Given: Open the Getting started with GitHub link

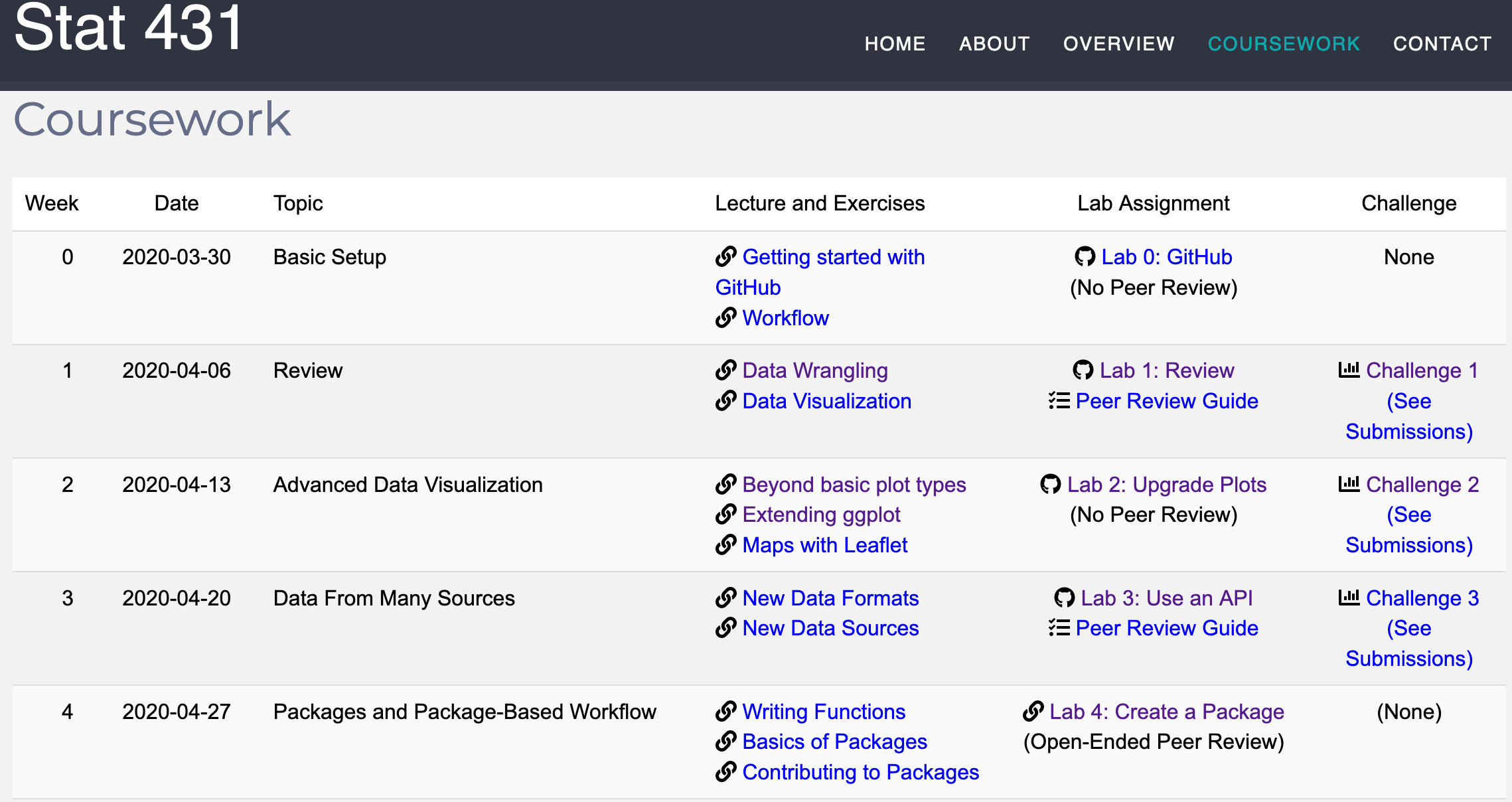Looking at the screenshot, I should click(x=834, y=257).
